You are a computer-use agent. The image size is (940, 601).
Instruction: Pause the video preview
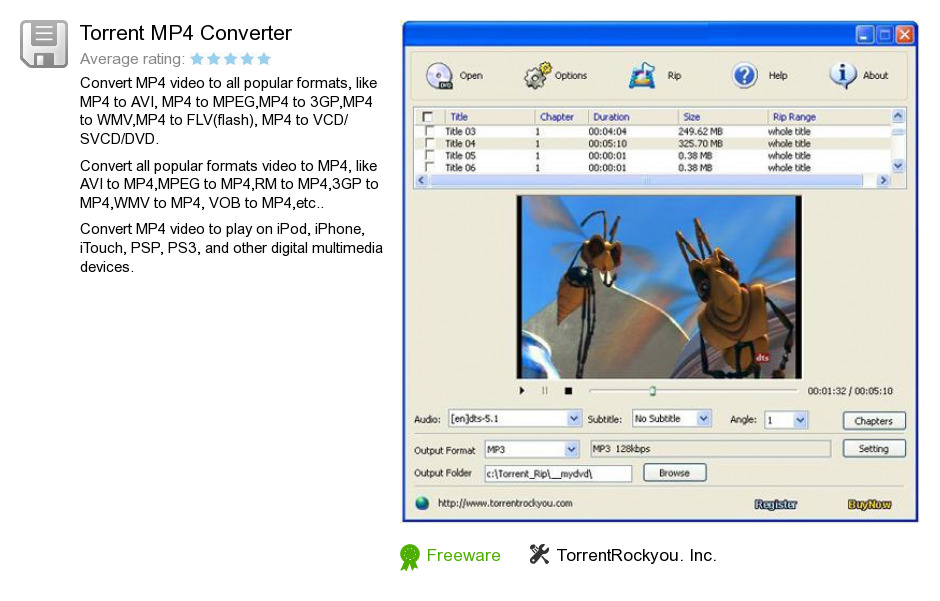[545, 391]
